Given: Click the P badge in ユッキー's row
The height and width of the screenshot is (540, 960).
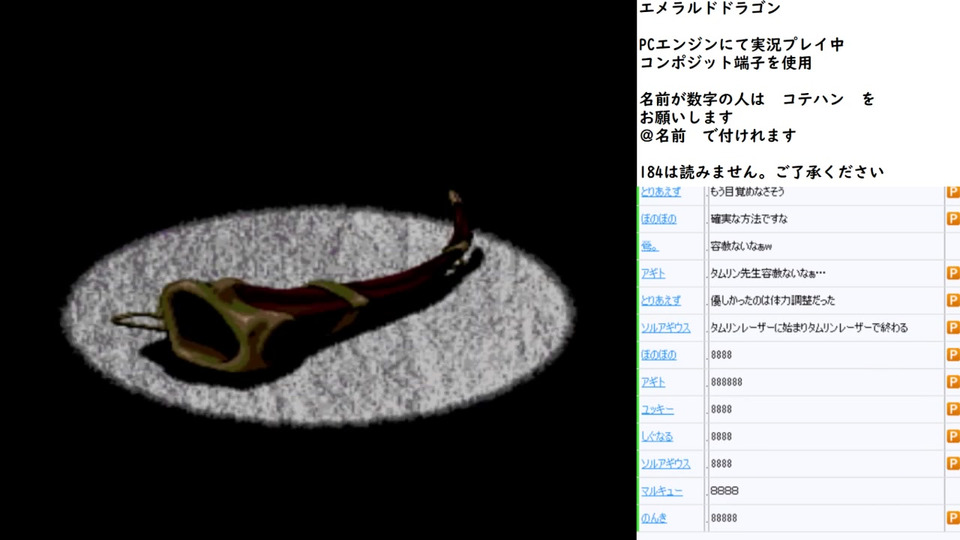Looking at the screenshot, I should coord(953,409).
